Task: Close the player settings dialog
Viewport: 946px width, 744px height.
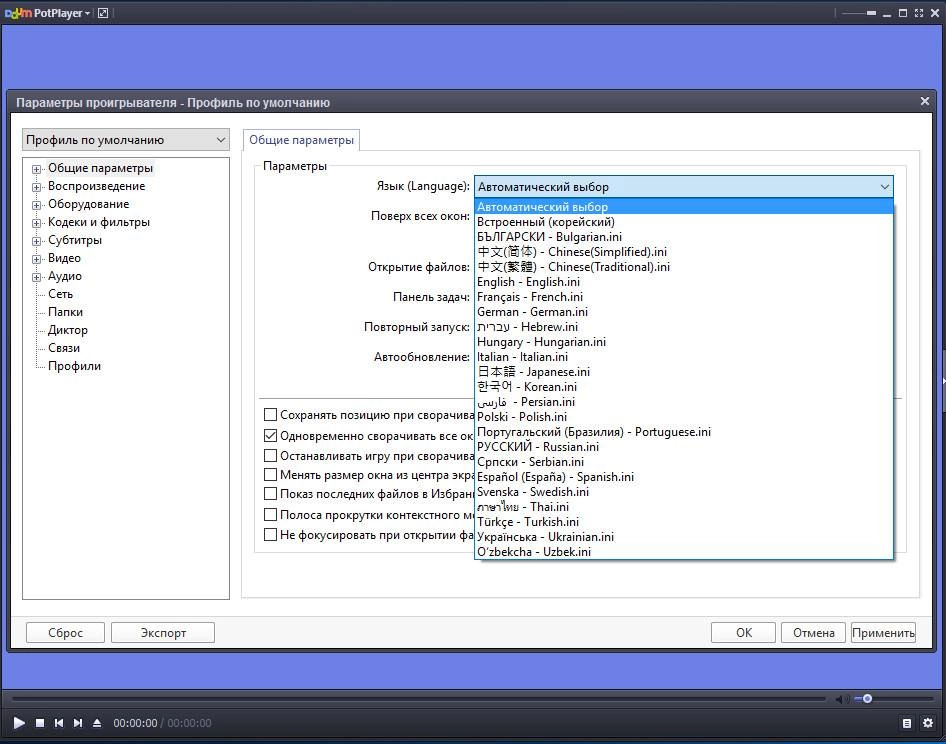Action: [x=925, y=101]
